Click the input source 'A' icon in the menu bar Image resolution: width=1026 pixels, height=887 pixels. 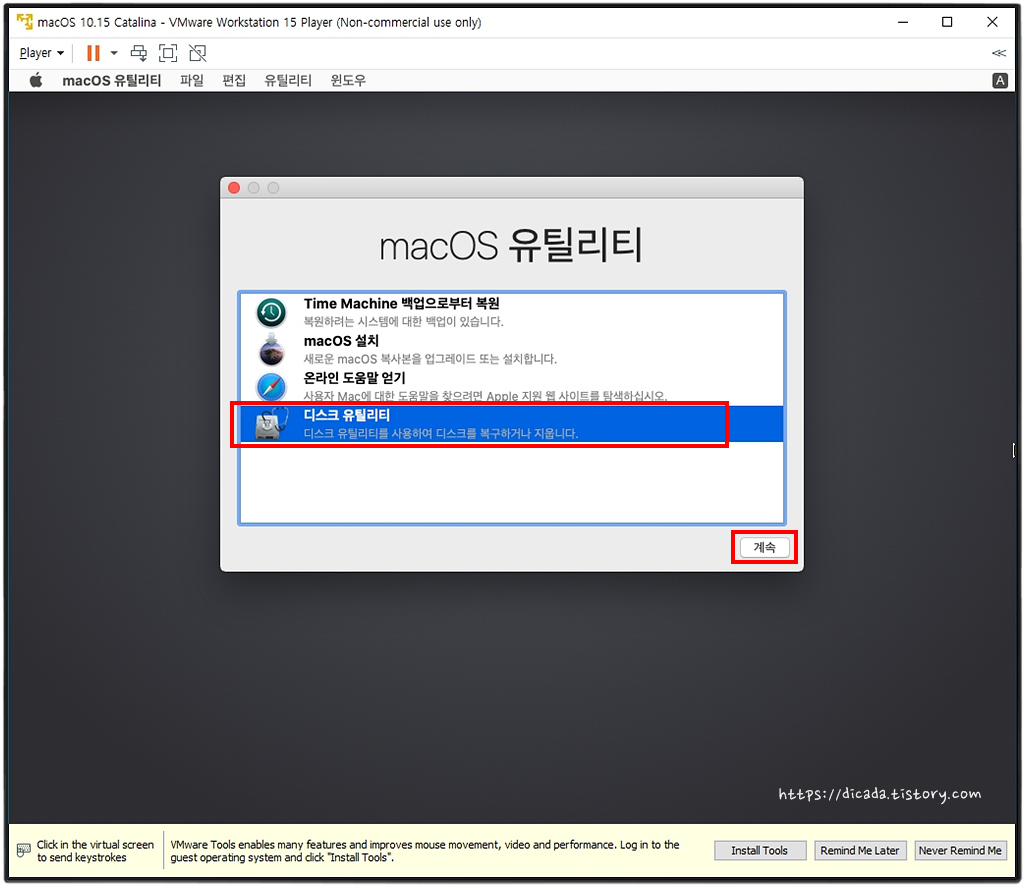[x=1000, y=80]
